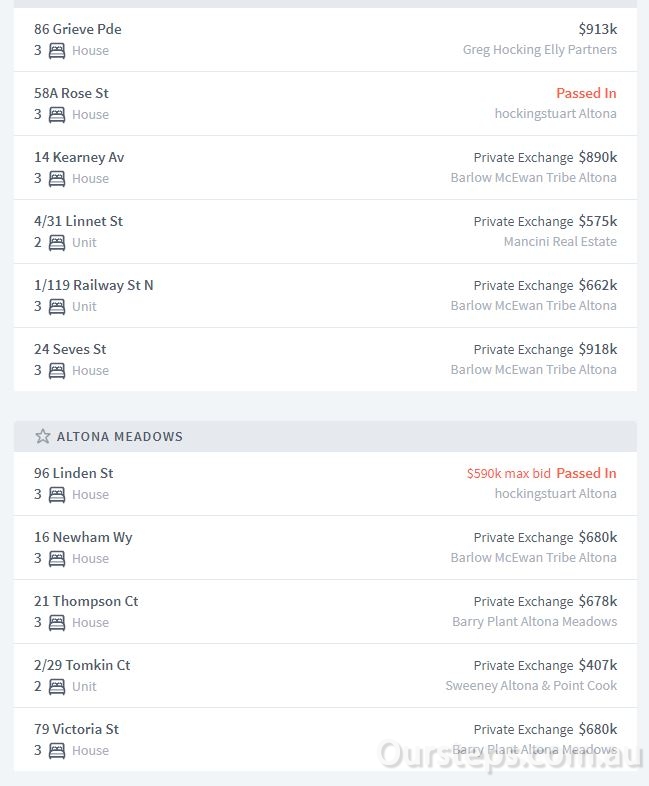Click bed icon for 2/29 Tomkin Ct

57,686
